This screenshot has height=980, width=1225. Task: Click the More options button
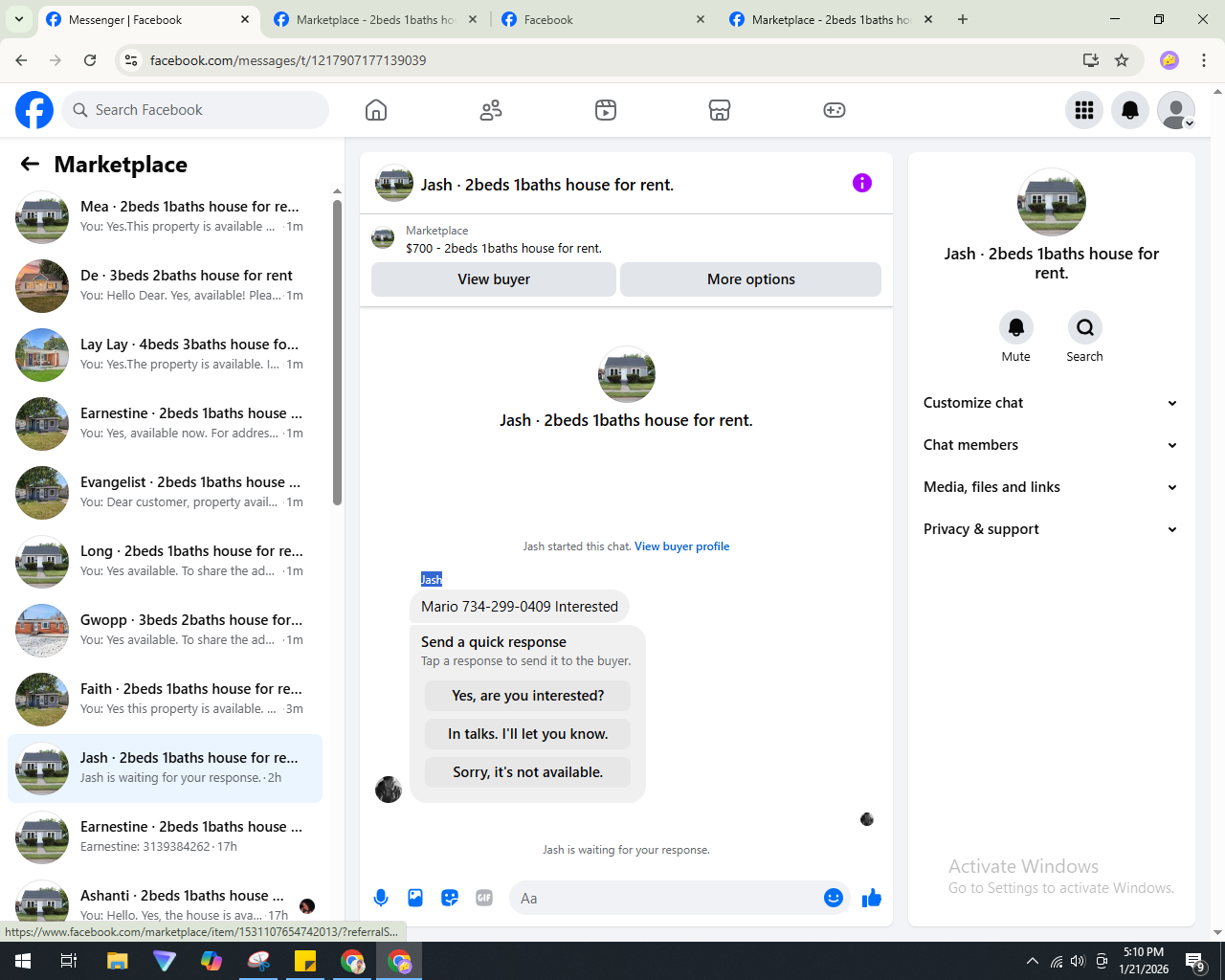coord(751,279)
